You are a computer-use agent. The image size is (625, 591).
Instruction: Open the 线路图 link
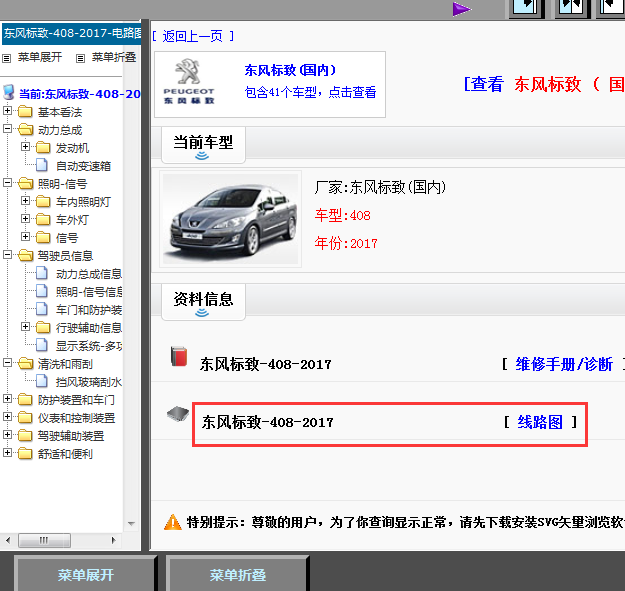click(540, 422)
